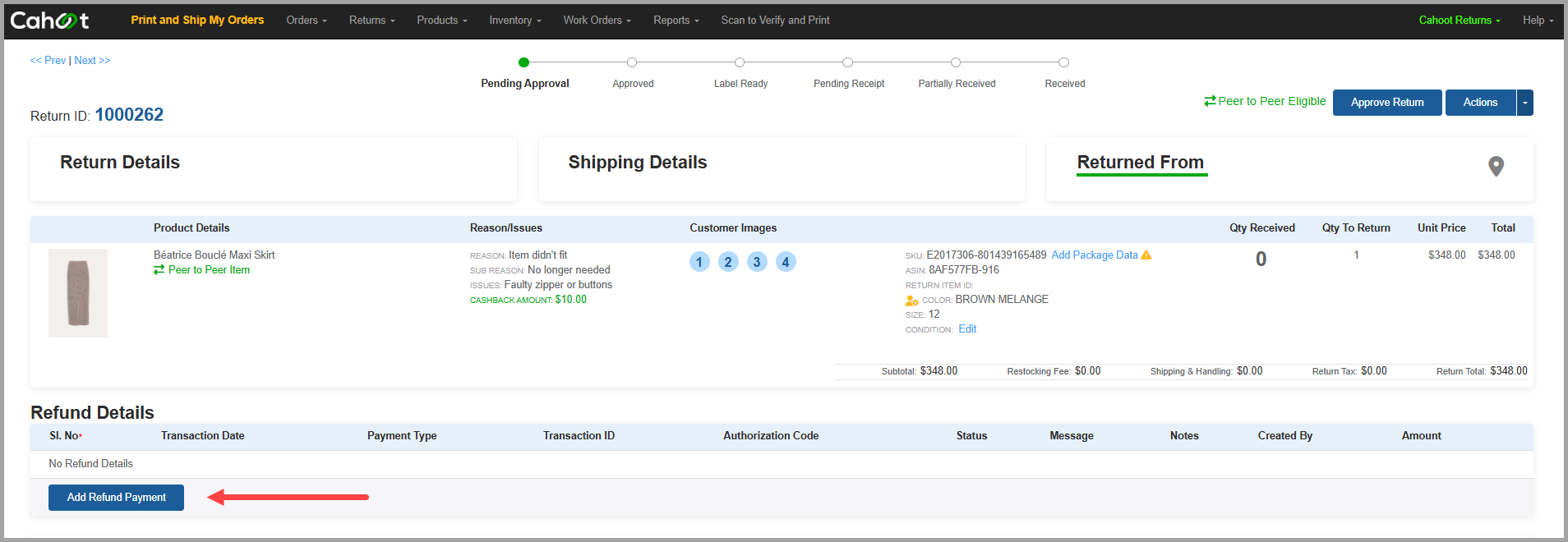
Task: Click the Pending Approval progress step
Action: 524,62
